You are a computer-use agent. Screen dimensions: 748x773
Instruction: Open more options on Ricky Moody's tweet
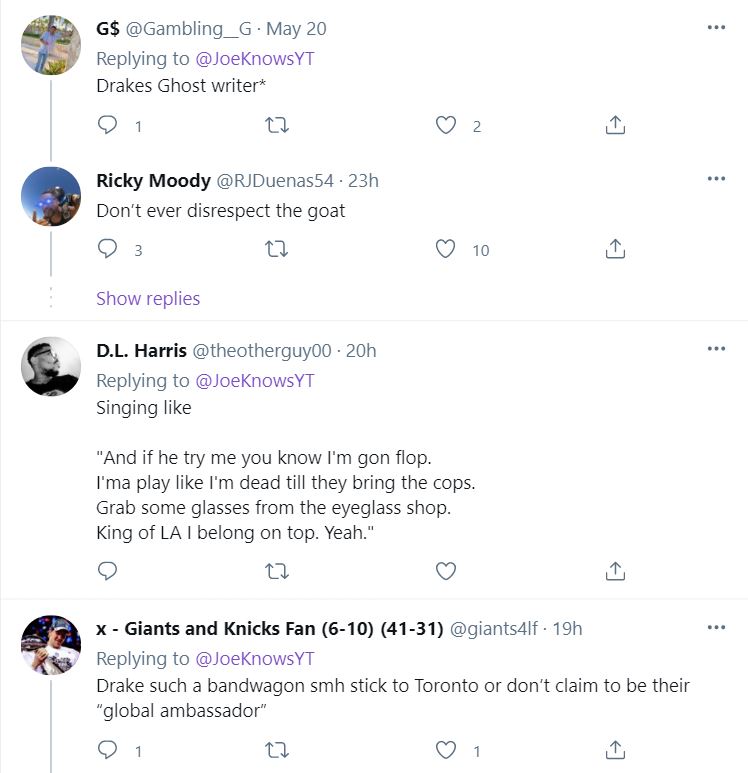pos(716,179)
